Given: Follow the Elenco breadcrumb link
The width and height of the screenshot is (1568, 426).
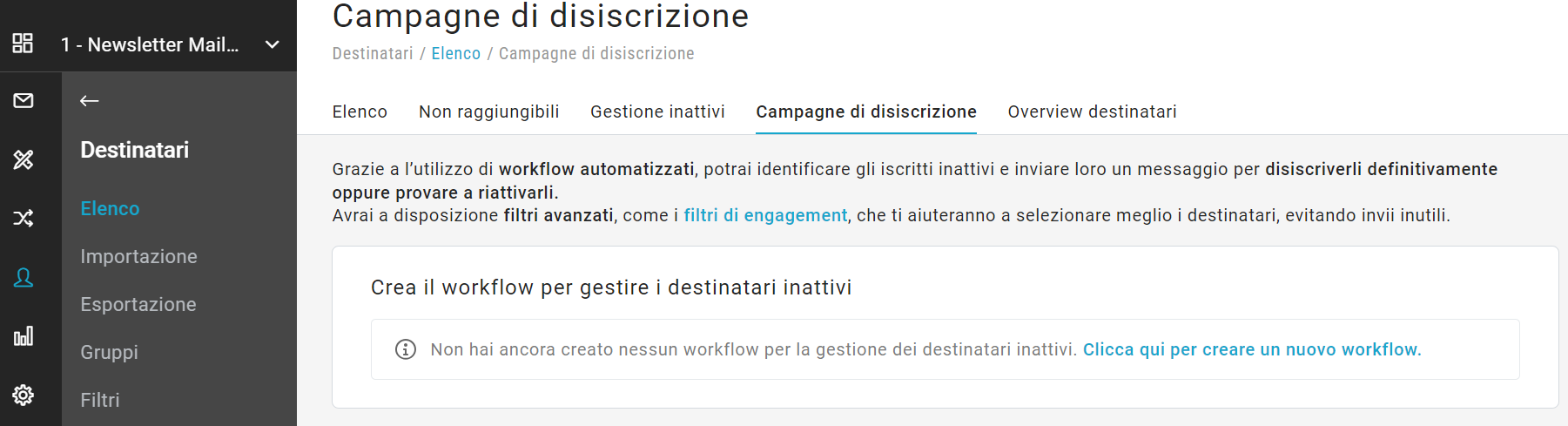Looking at the screenshot, I should (x=456, y=53).
